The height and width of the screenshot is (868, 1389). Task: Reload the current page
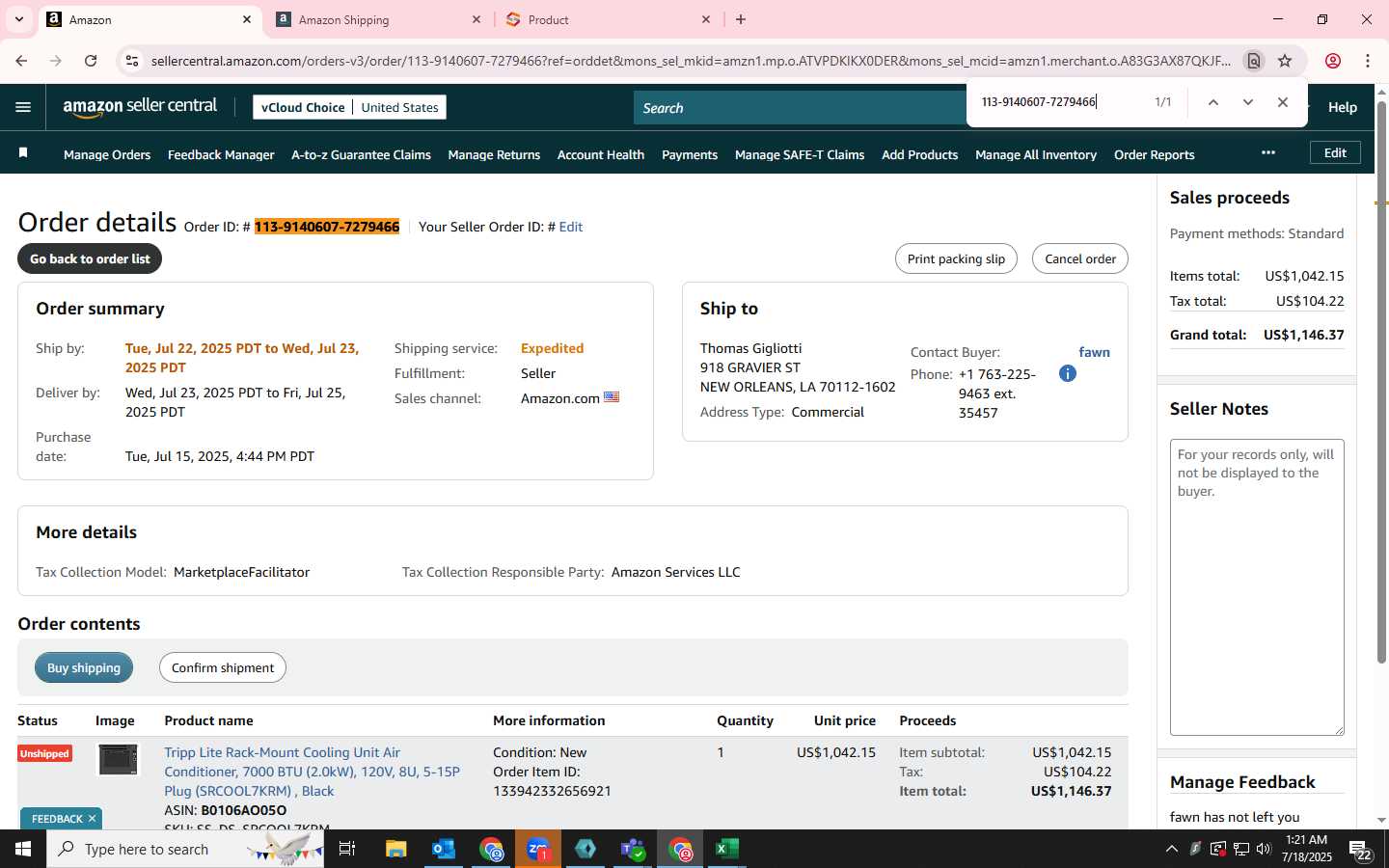click(x=91, y=61)
